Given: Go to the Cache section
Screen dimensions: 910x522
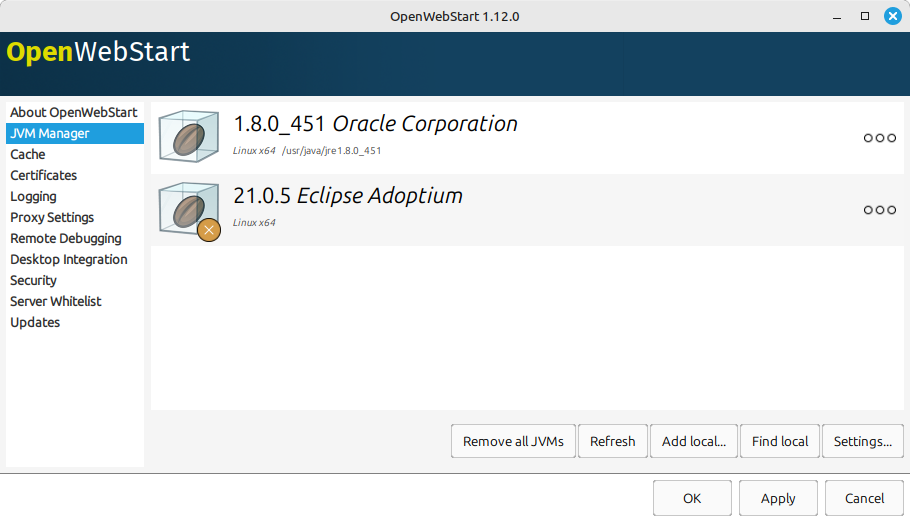Looking at the screenshot, I should click(75, 154).
